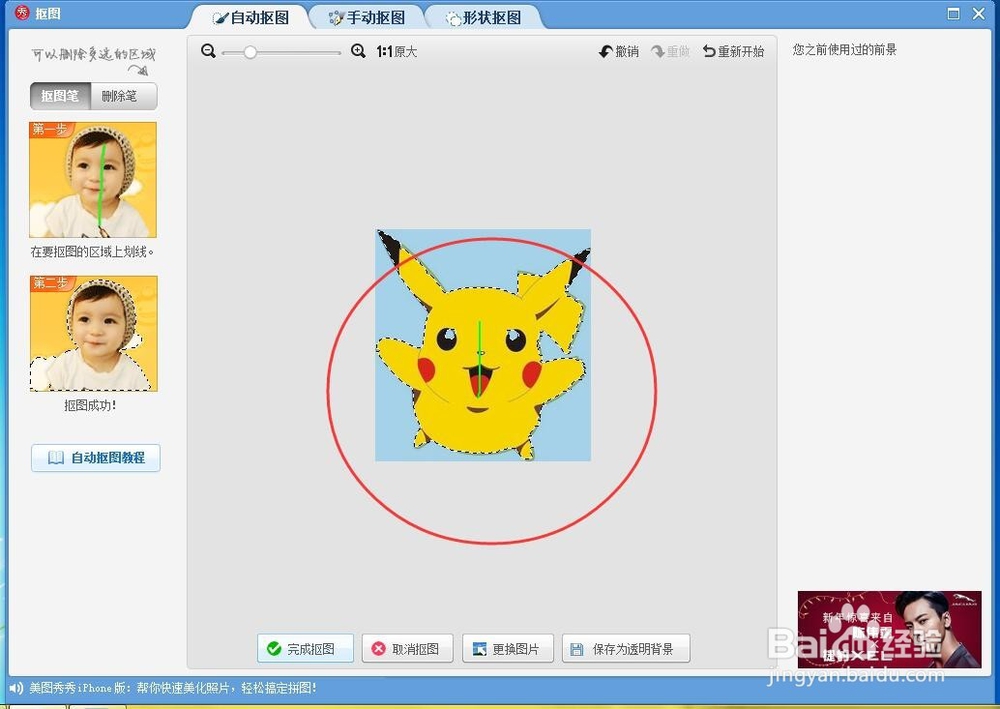
Task: Set view to 1:1 原大
Action: (x=397, y=52)
